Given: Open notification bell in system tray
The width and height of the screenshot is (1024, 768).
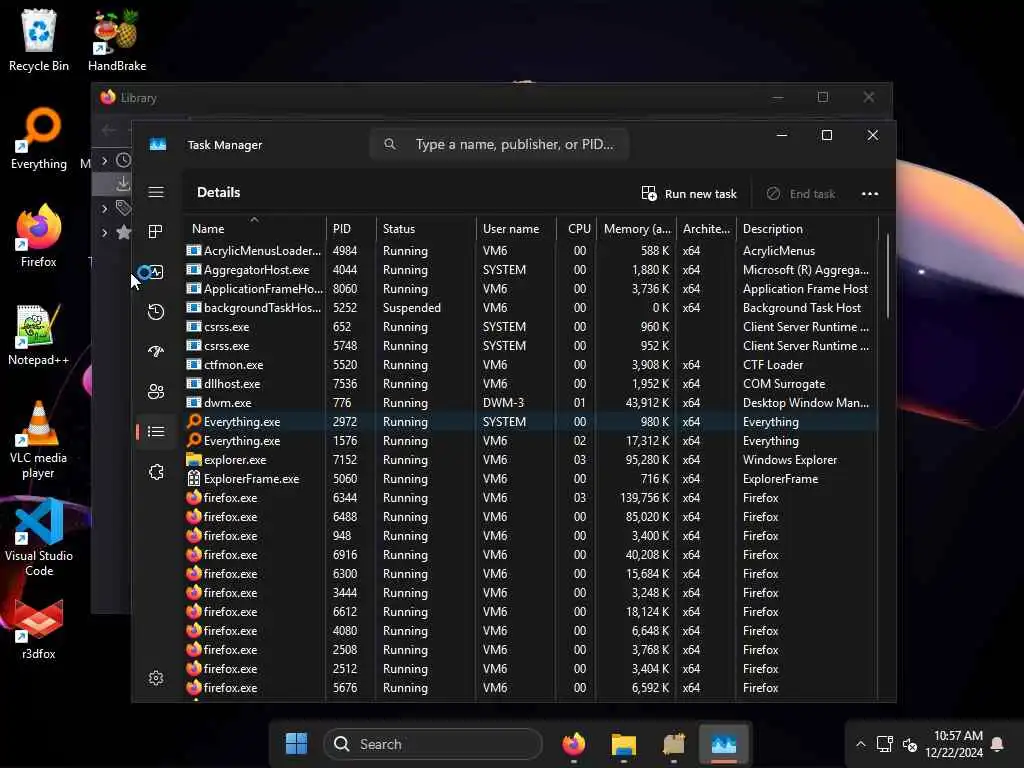Looking at the screenshot, I should click(997, 744).
